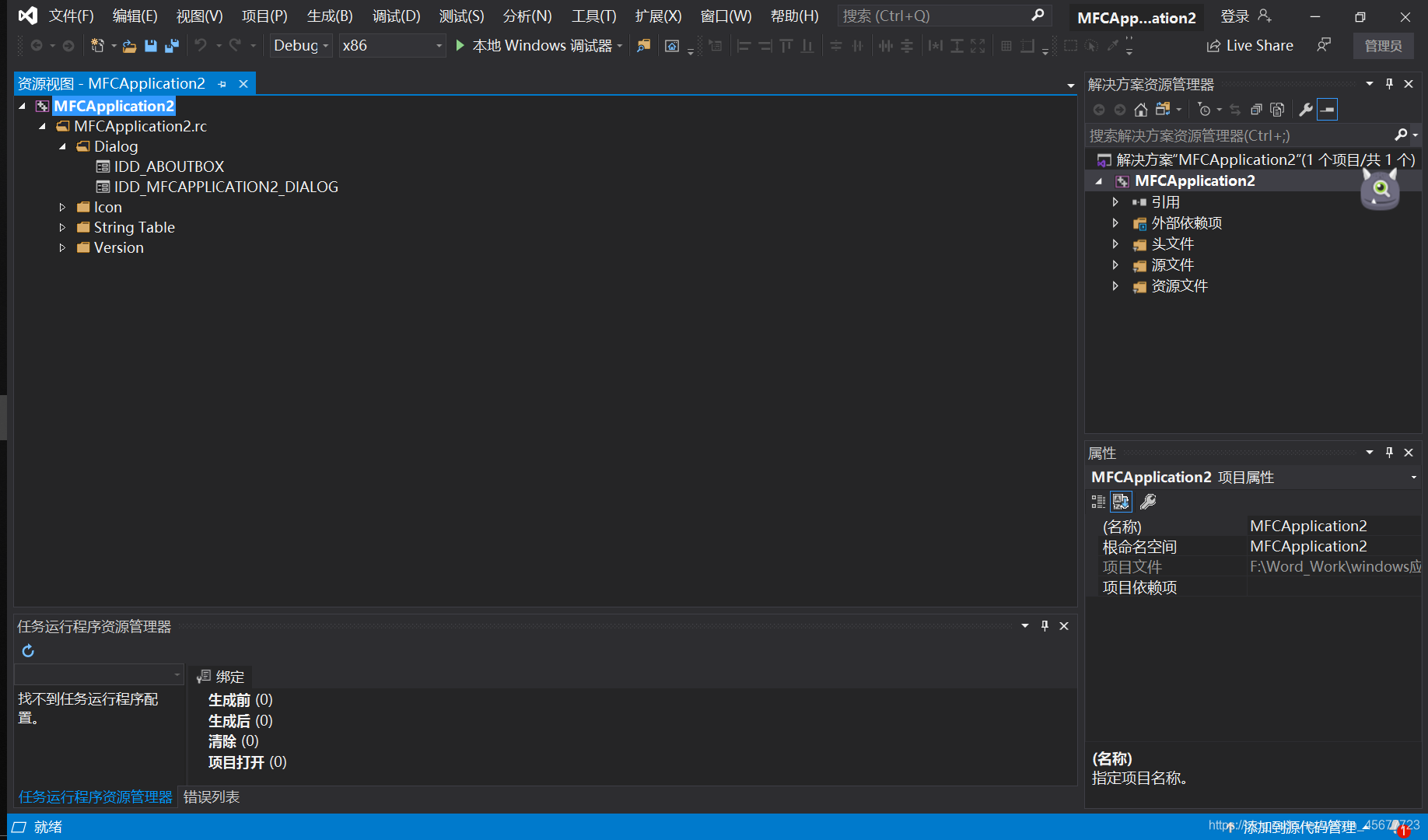This screenshot has width=1428, height=840.
Task: Expand the Version folder
Action: [x=63, y=247]
